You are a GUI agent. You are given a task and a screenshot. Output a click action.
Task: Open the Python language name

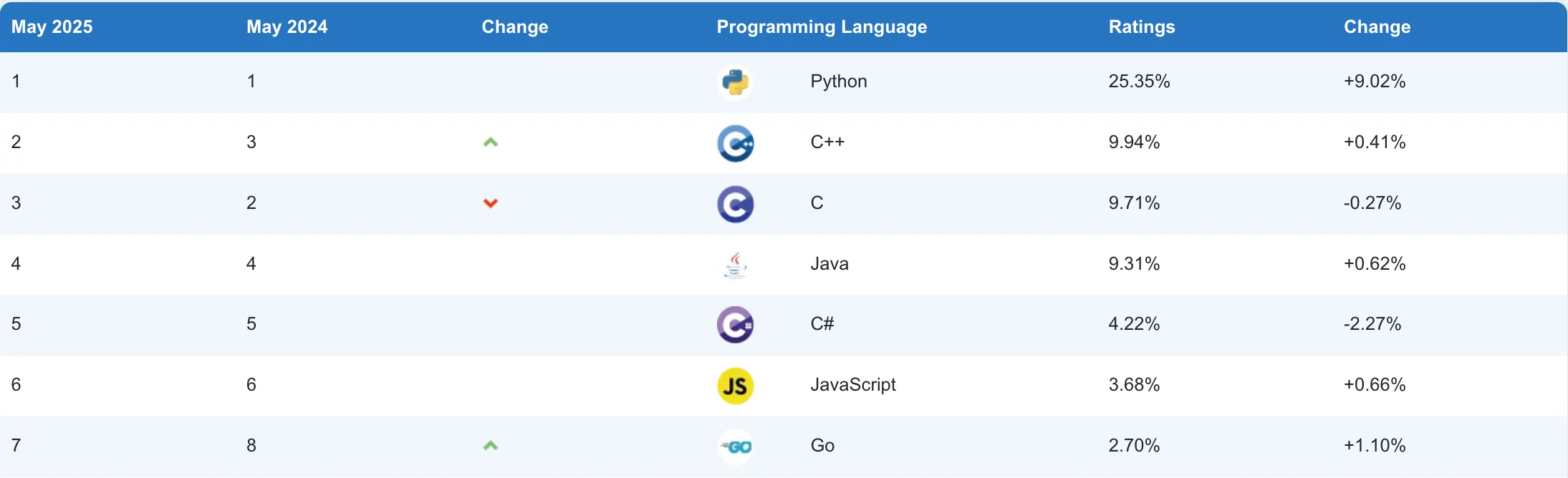(839, 82)
